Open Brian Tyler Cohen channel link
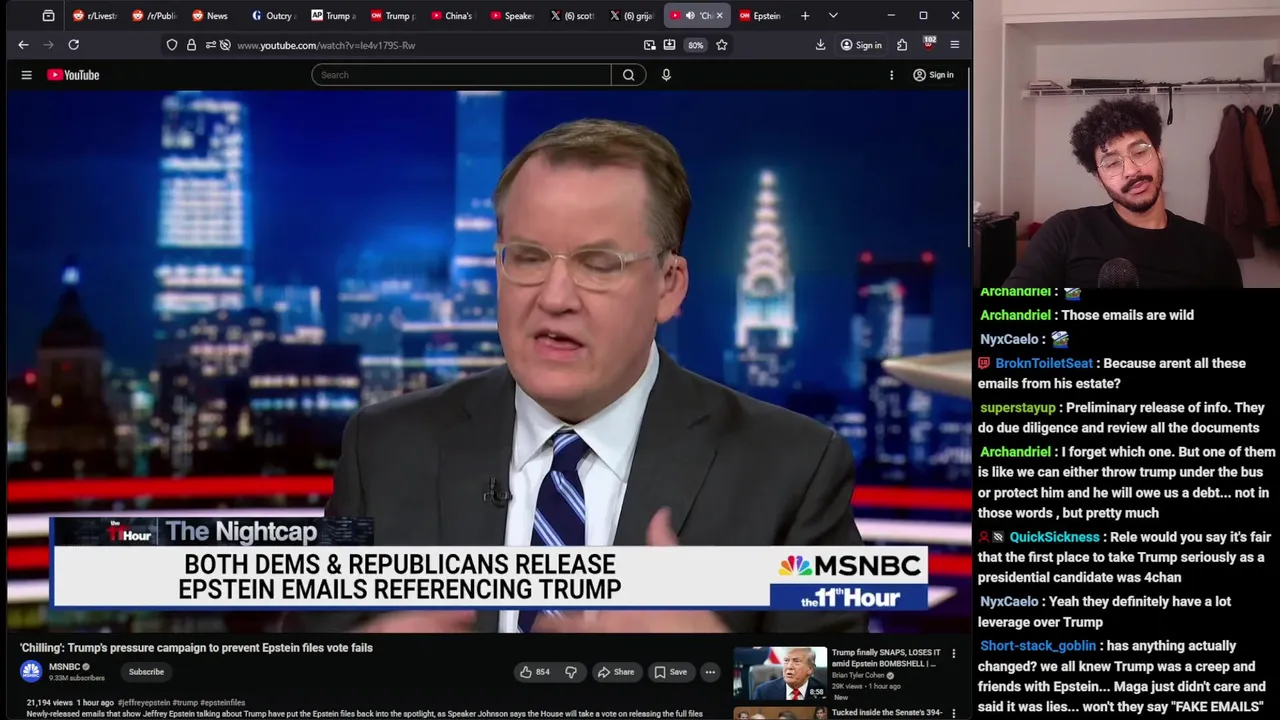The width and height of the screenshot is (1280, 720). 858,675
